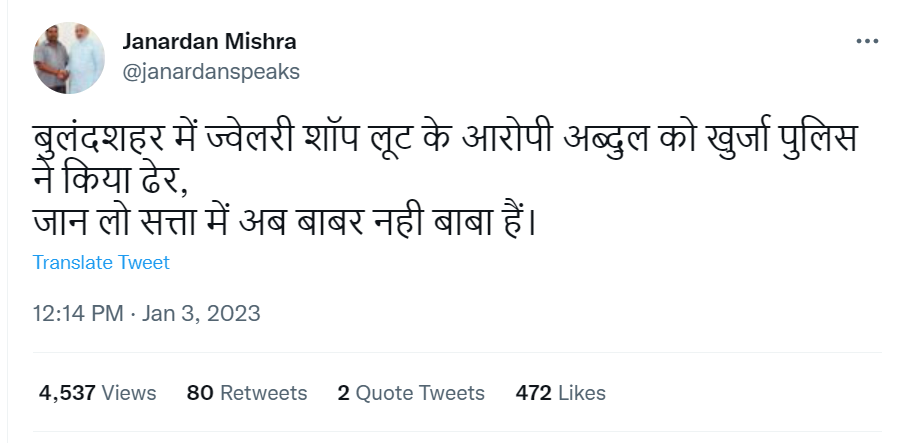Open the three-dot more options menu
Viewport: 901px width, 443px height.
tap(867, 41)
